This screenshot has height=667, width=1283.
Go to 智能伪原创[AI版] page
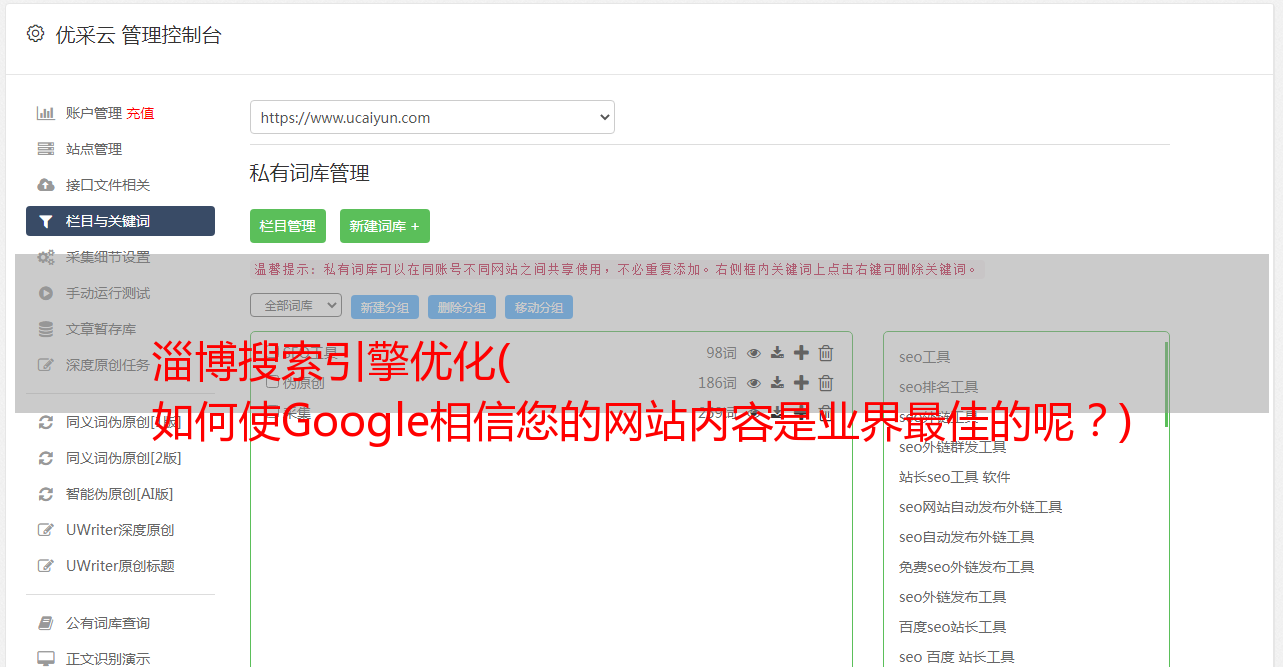(x=120, y=494)
